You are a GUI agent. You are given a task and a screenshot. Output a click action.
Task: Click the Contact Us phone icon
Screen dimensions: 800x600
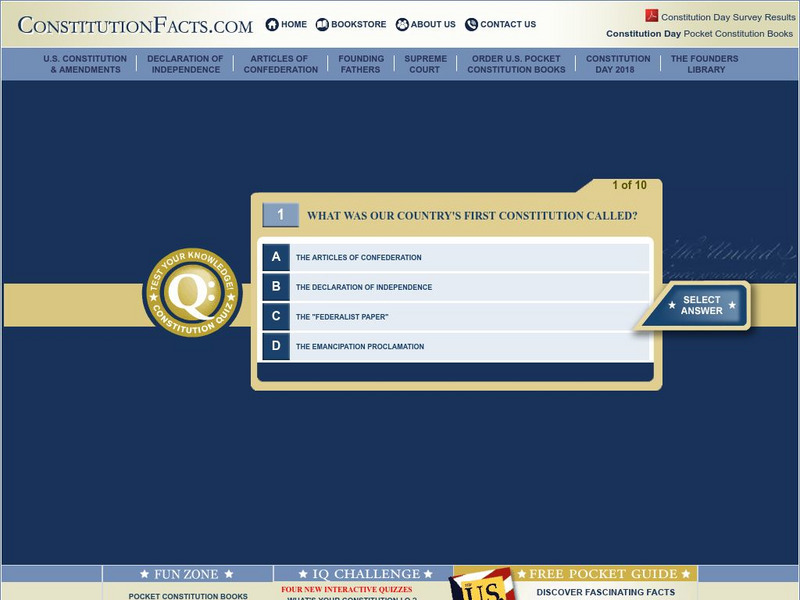(x=471, y=24)
